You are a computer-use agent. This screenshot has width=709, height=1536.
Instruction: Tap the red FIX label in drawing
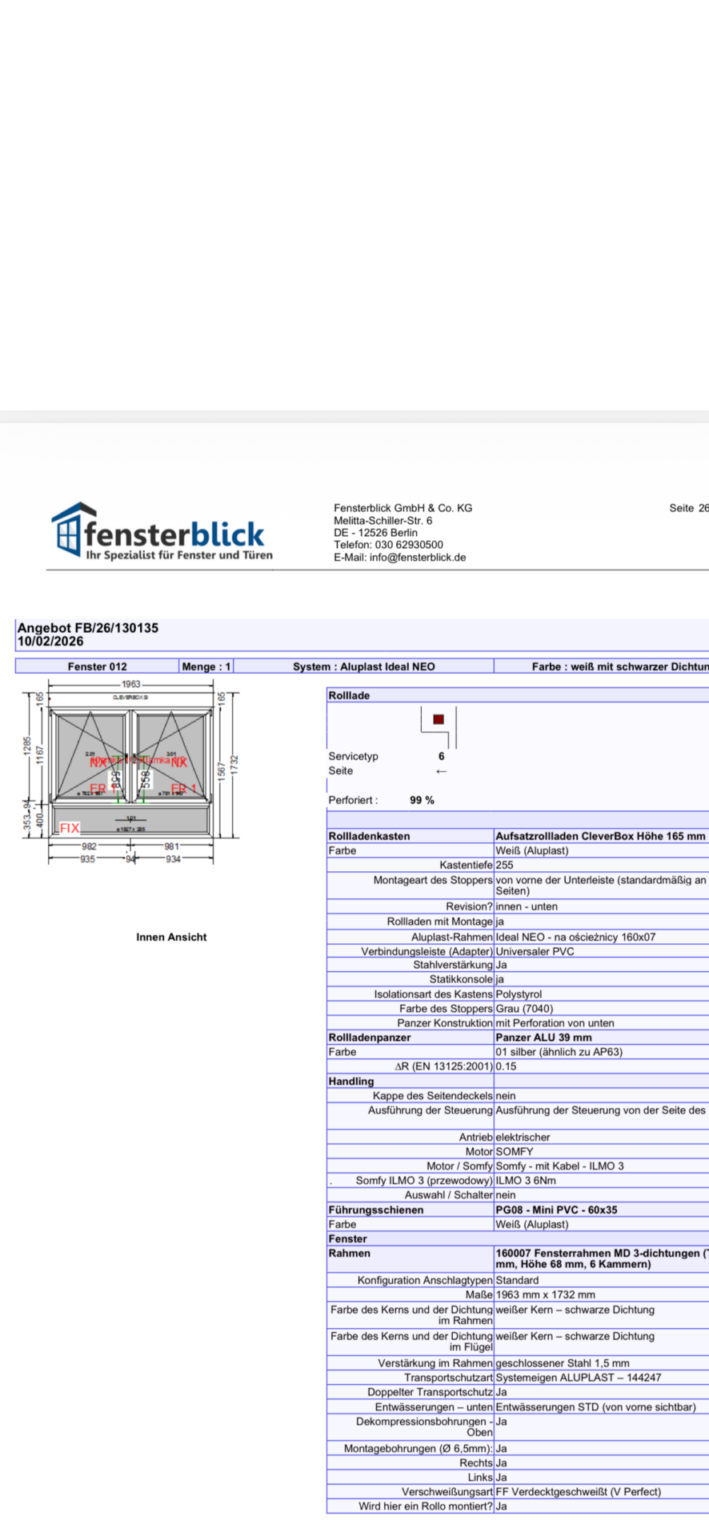(69, 828)
